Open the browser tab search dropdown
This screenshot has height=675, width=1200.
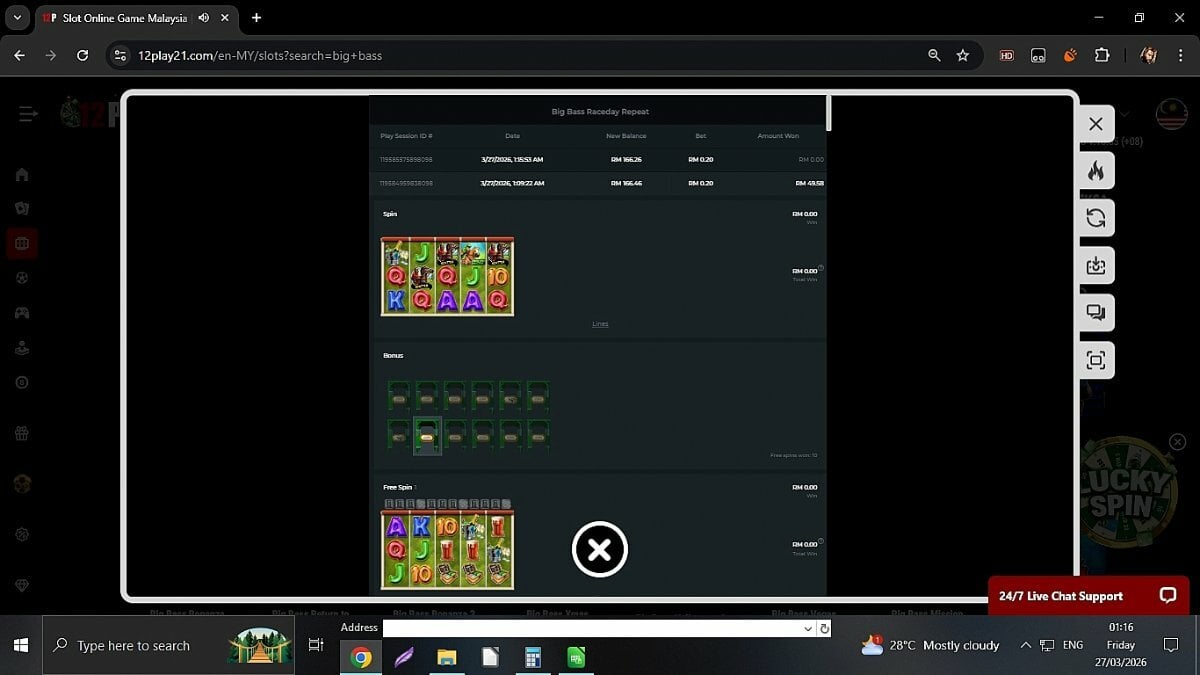(17, 18)
